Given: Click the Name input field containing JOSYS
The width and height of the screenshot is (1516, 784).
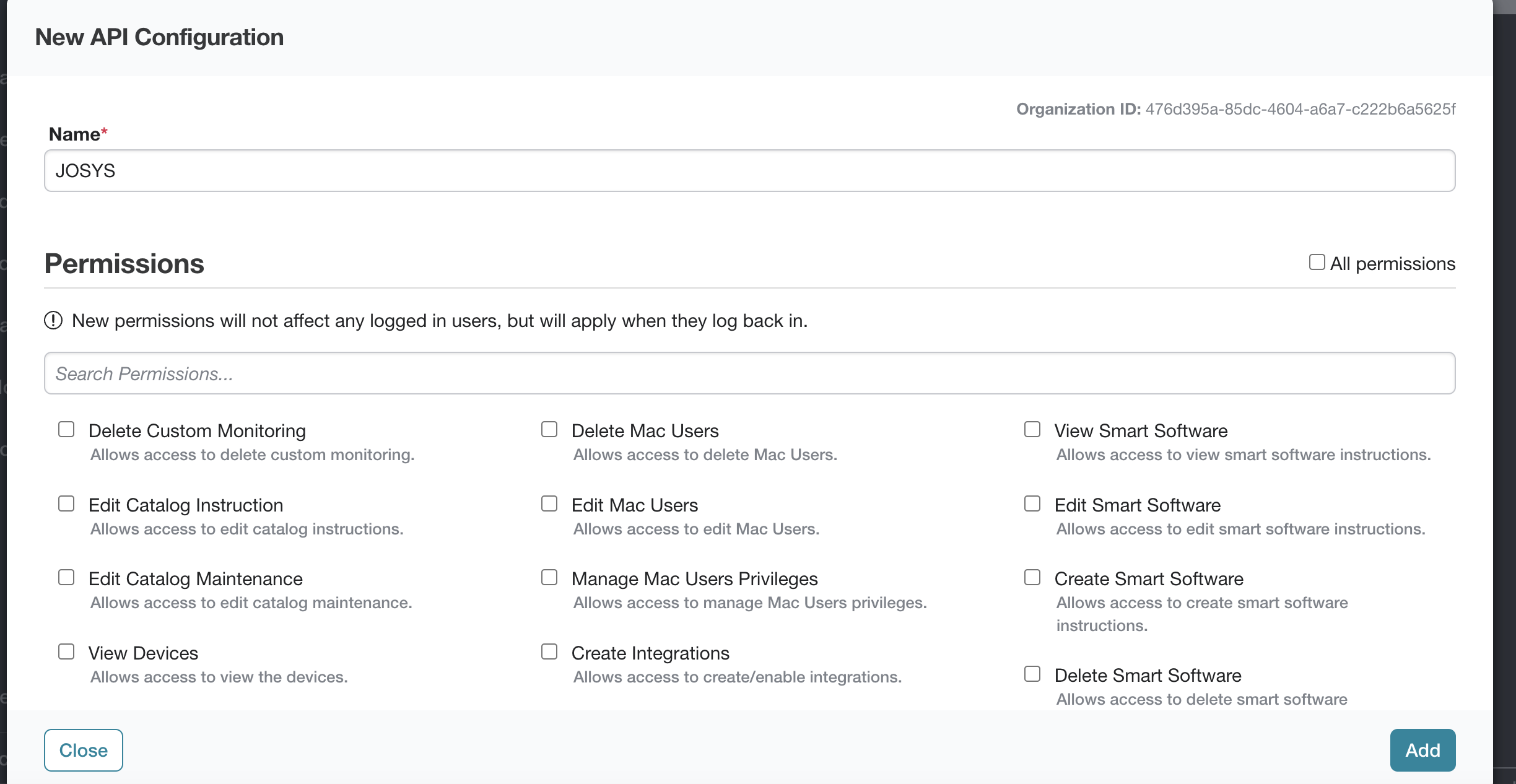Looking at the screenshot, I should pyautogui.click(x=749, y=171).
